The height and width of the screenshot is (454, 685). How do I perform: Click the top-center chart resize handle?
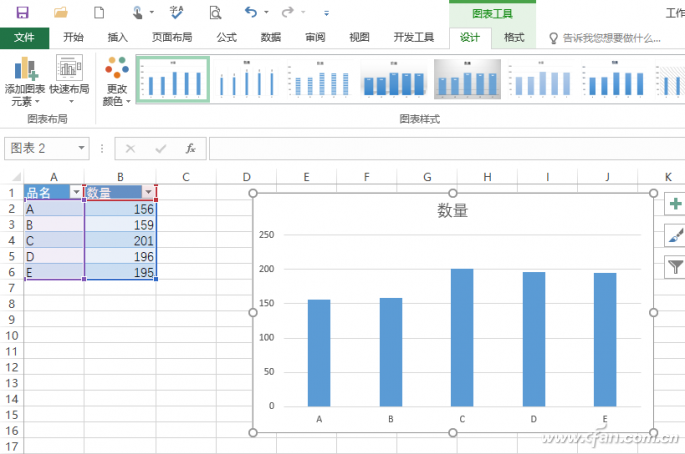point(453,193)
